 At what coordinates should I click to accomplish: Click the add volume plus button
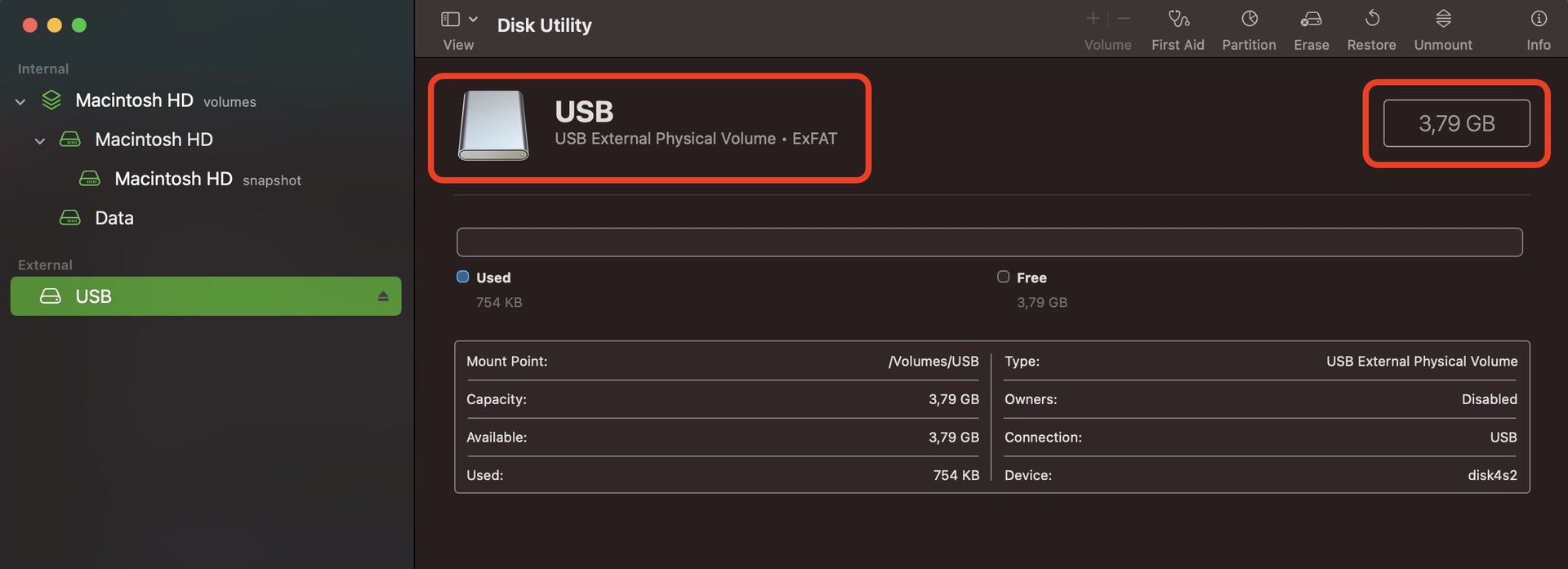point(1093,19)
